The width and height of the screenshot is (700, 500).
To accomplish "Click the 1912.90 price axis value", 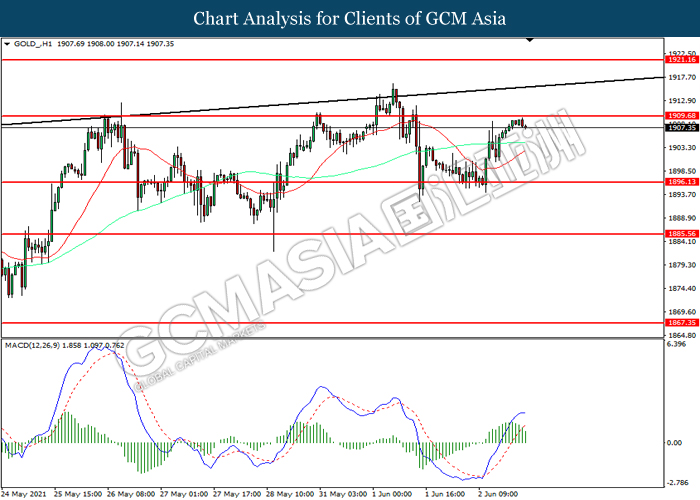I will pyautogui.click(x=682, y=100).
